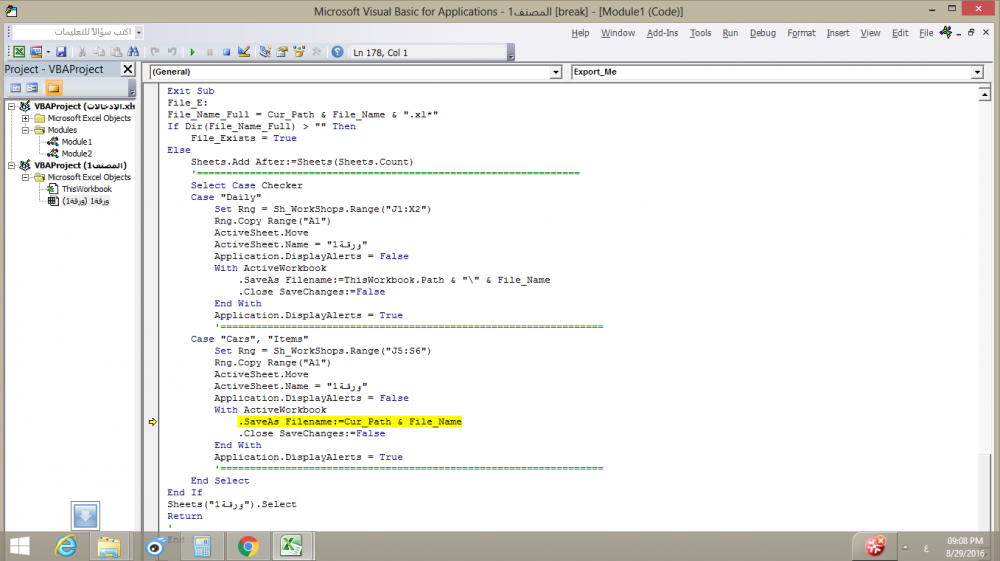Open Properties Window toolbar icon
Screen dimensions: 1000x561
(282, 52)
